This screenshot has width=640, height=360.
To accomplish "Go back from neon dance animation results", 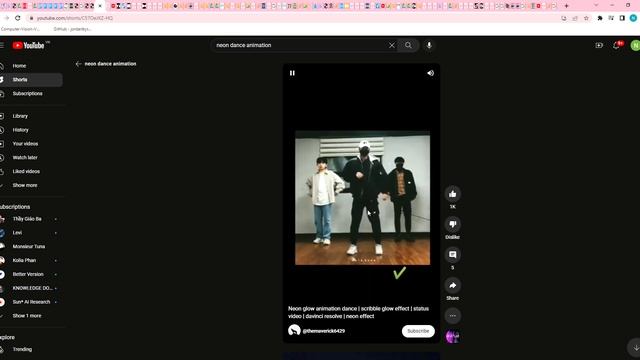I will tap(78, 64).
